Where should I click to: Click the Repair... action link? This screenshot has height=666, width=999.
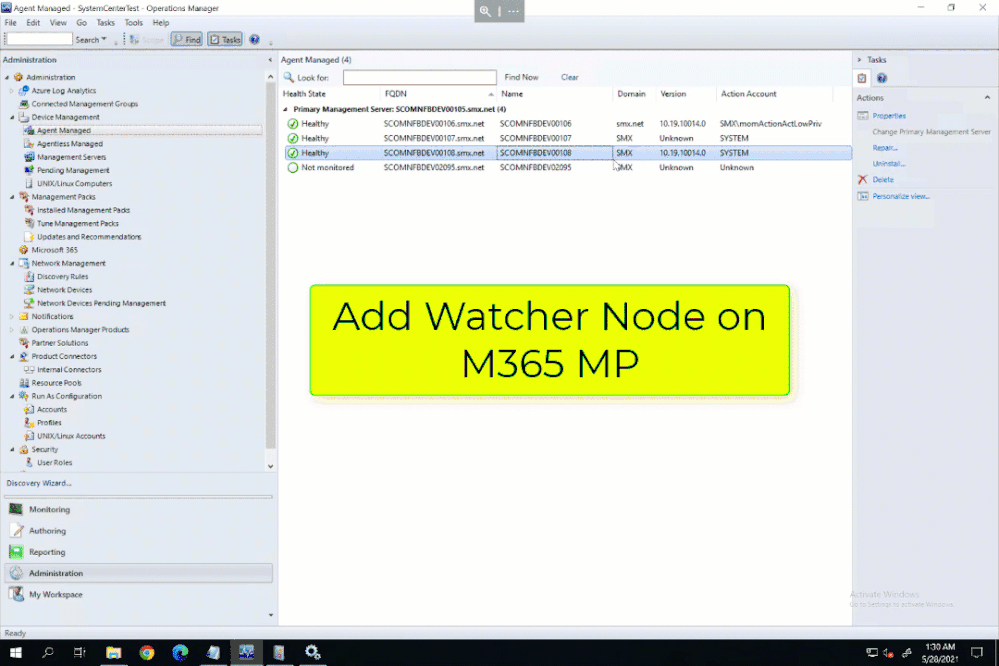coord(885,148)
